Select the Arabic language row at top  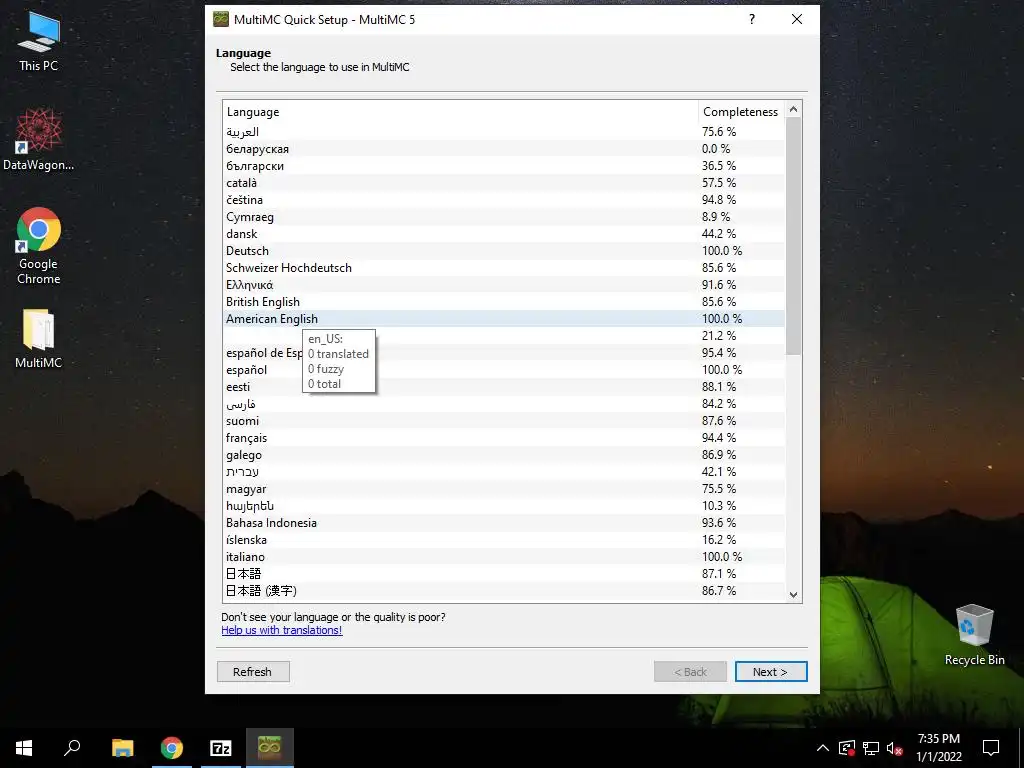[x=504, y=132]
